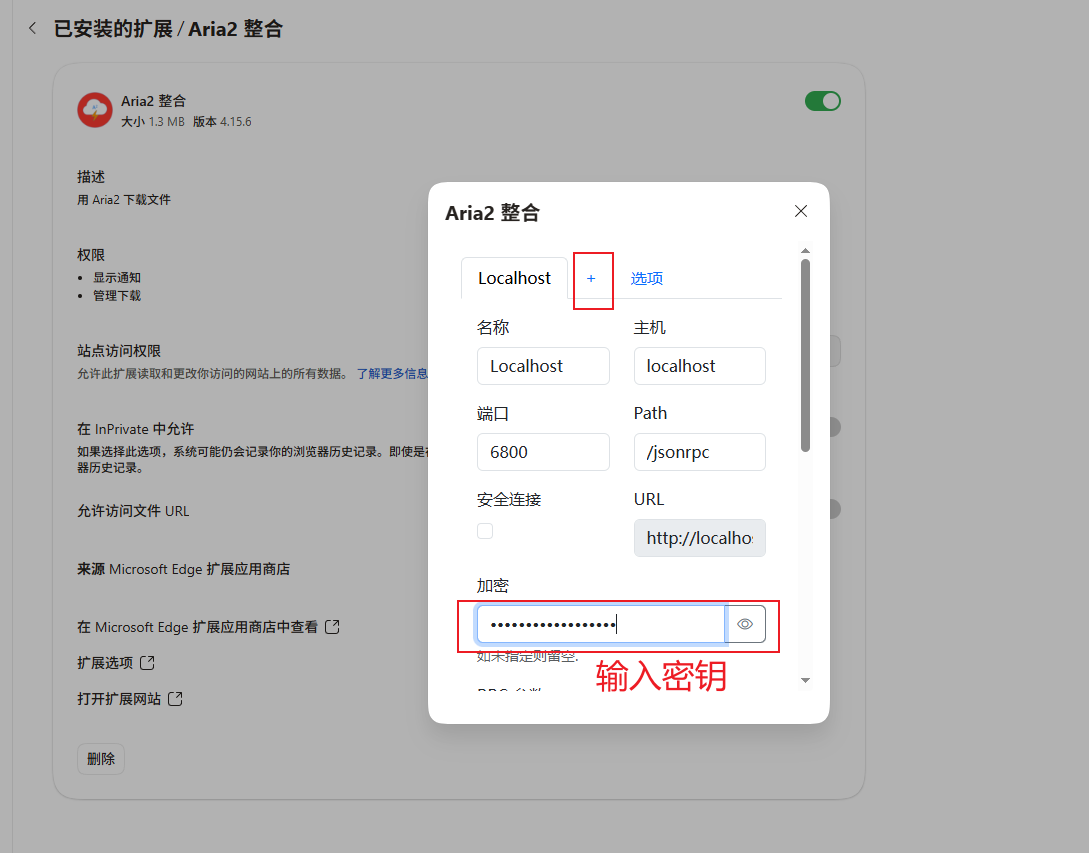Click the Aria2 整合 dialog title
The height and width of the screenshot is (853, 1089).
pyautogui.click(x=492, y=213)
